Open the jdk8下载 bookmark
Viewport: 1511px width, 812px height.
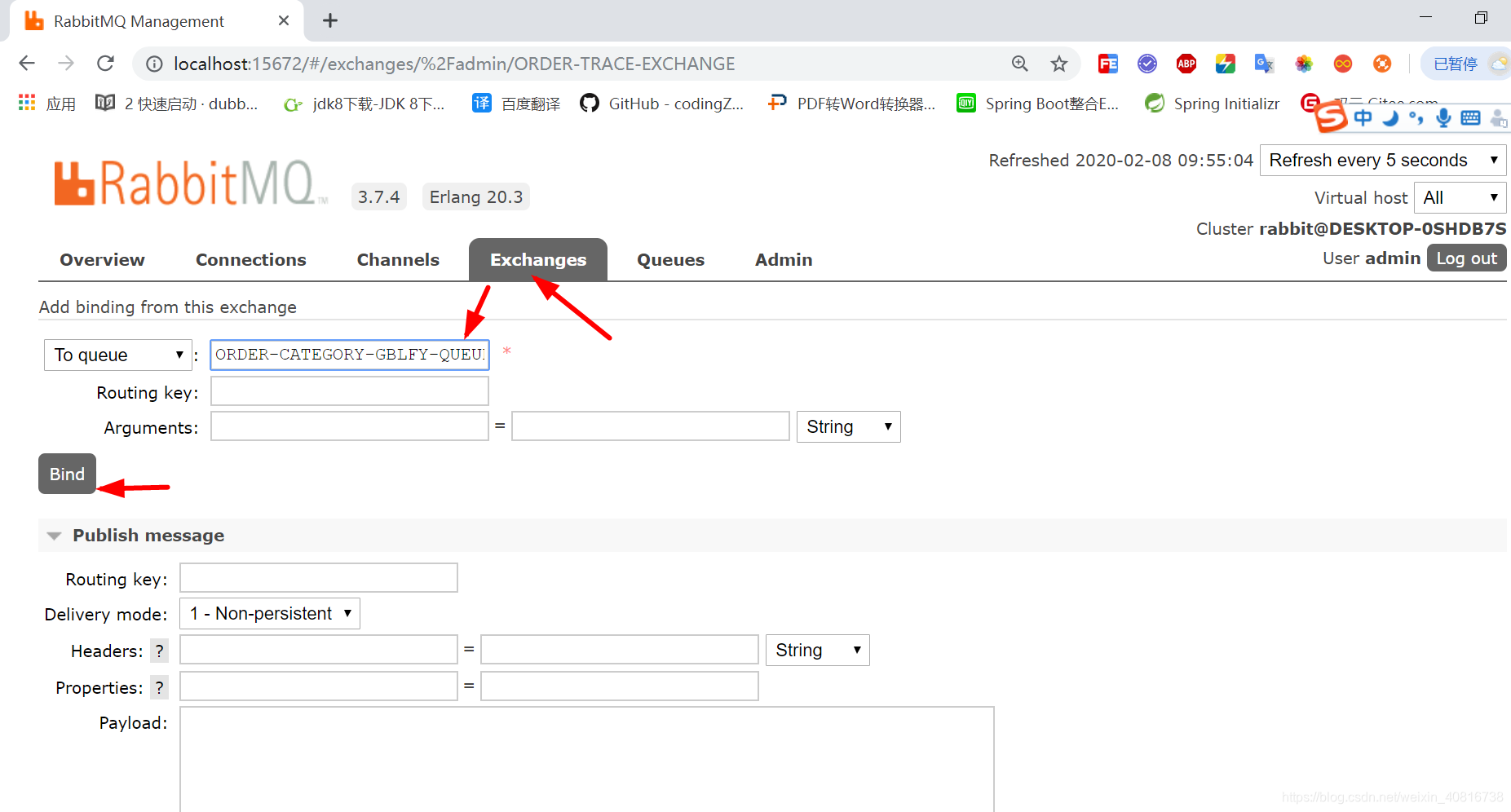tap(364, 104)
